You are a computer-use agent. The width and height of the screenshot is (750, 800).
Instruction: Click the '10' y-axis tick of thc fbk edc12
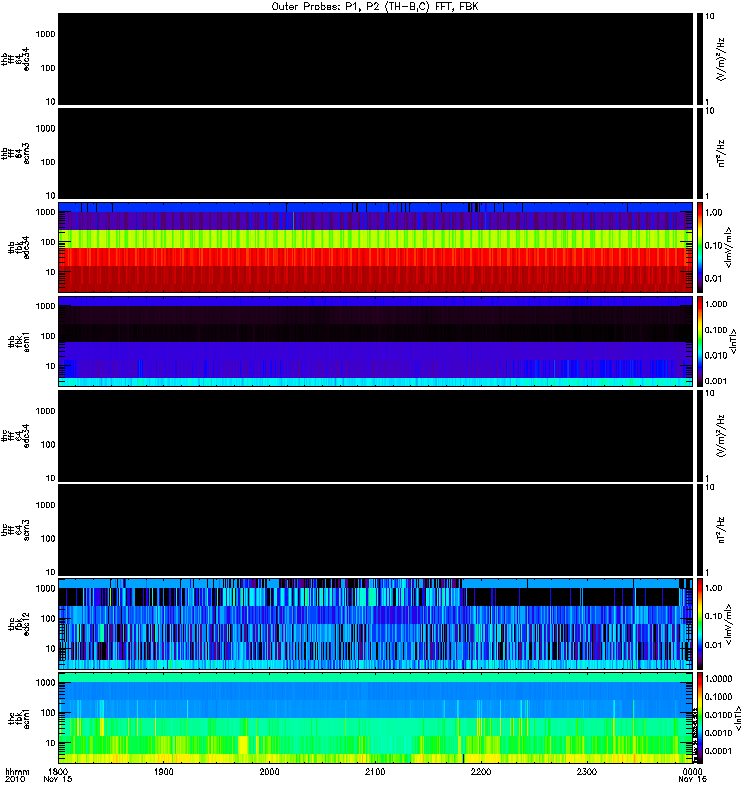(x=51, y=648)
